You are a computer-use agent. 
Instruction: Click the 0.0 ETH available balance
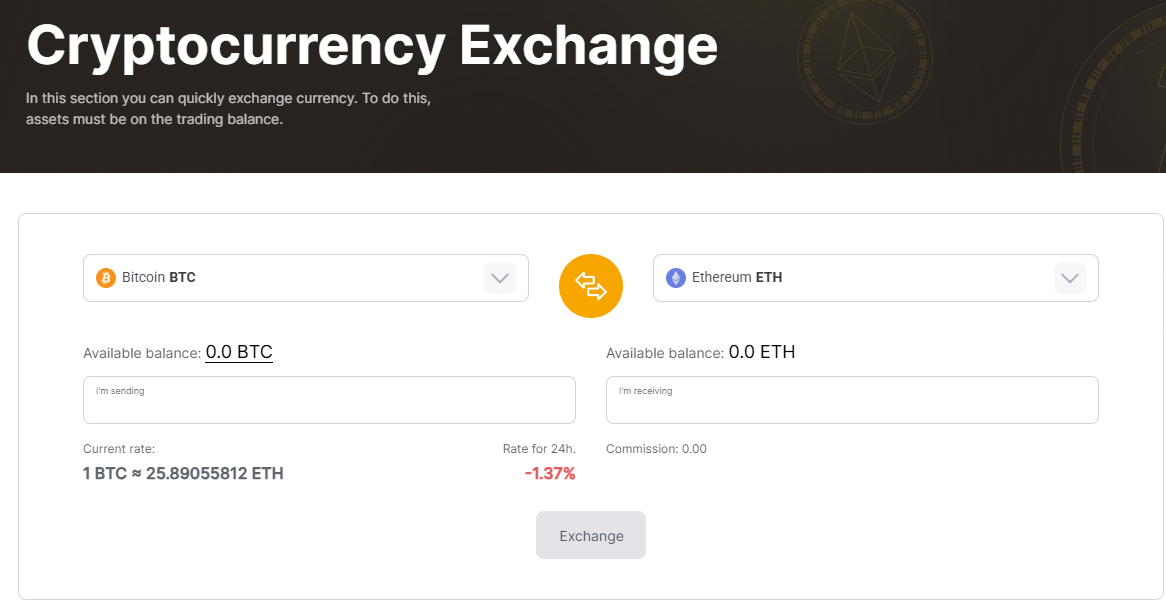pyautogui.click(x=762, y=352)
